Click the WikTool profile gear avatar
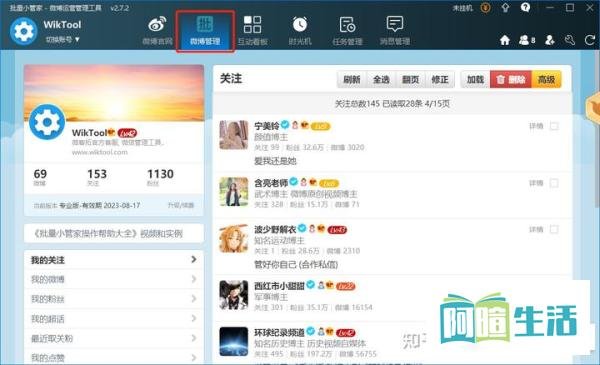This screenshot has width=600, height=365. (47, 122)
